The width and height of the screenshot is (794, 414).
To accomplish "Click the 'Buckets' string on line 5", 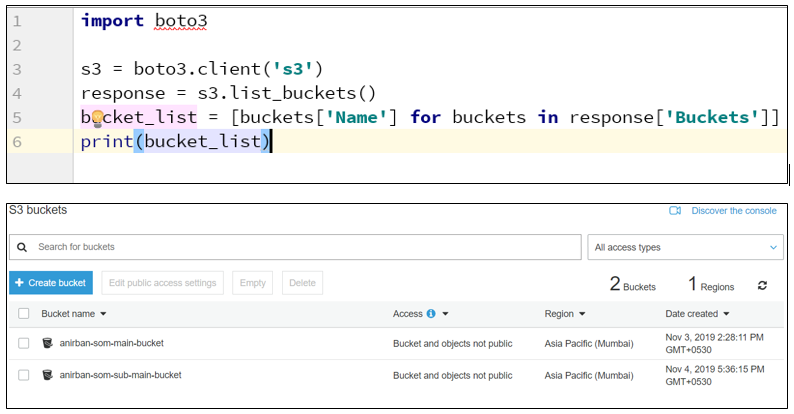I will click(712, 117).
